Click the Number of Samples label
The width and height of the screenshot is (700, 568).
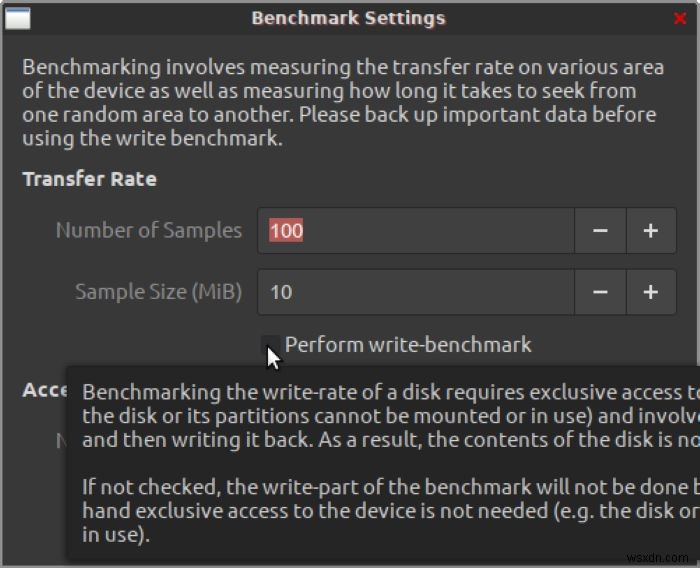pyautogui.click(x=148, y=231)
